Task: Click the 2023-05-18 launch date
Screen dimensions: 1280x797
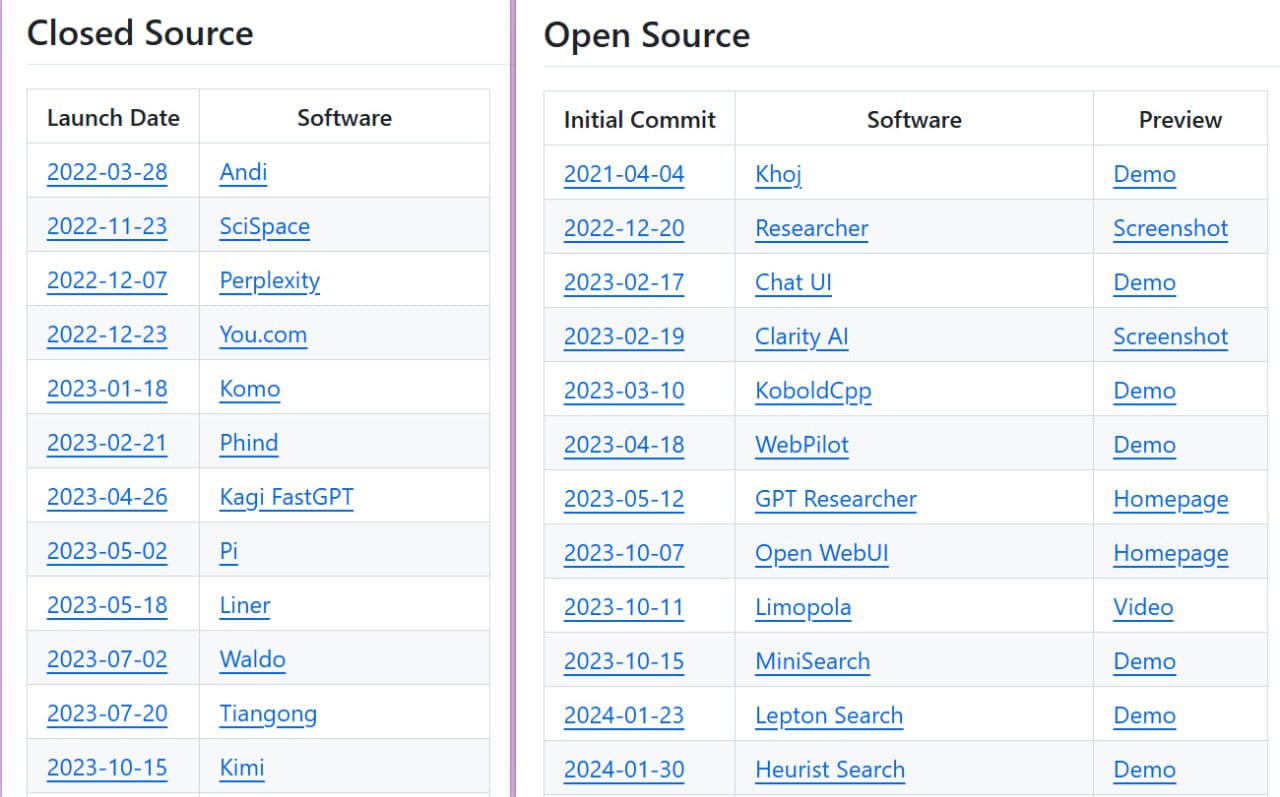Action: pos(107,604)
